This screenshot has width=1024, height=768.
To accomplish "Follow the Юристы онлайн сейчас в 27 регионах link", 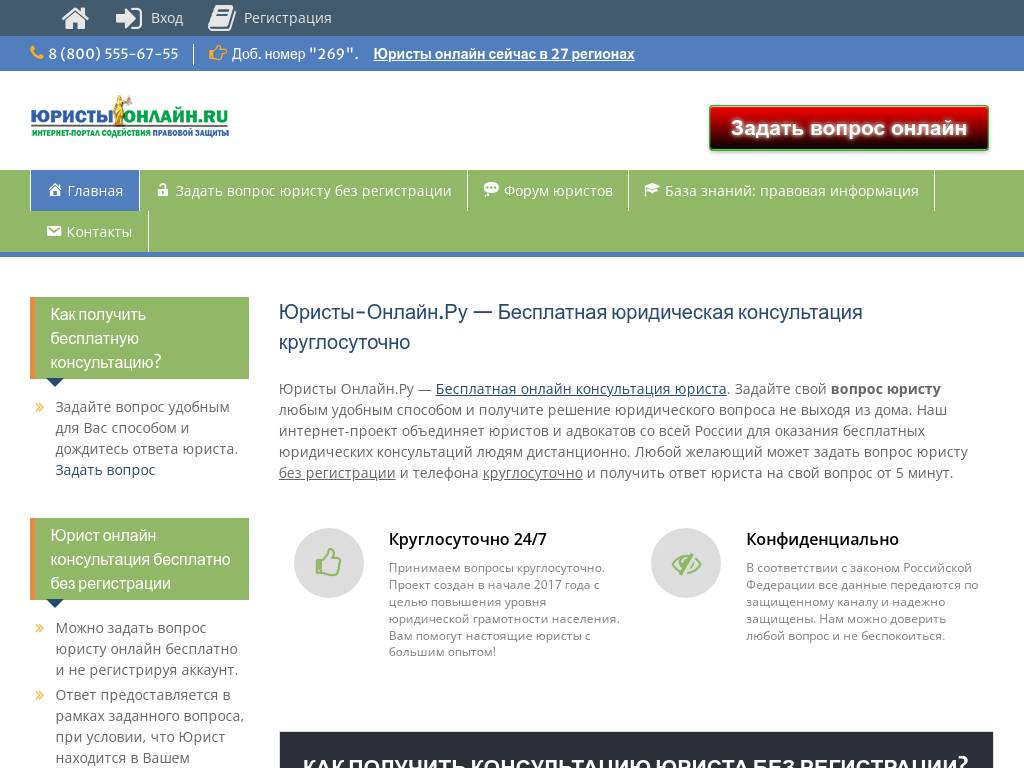I will (x=503, y=53).
